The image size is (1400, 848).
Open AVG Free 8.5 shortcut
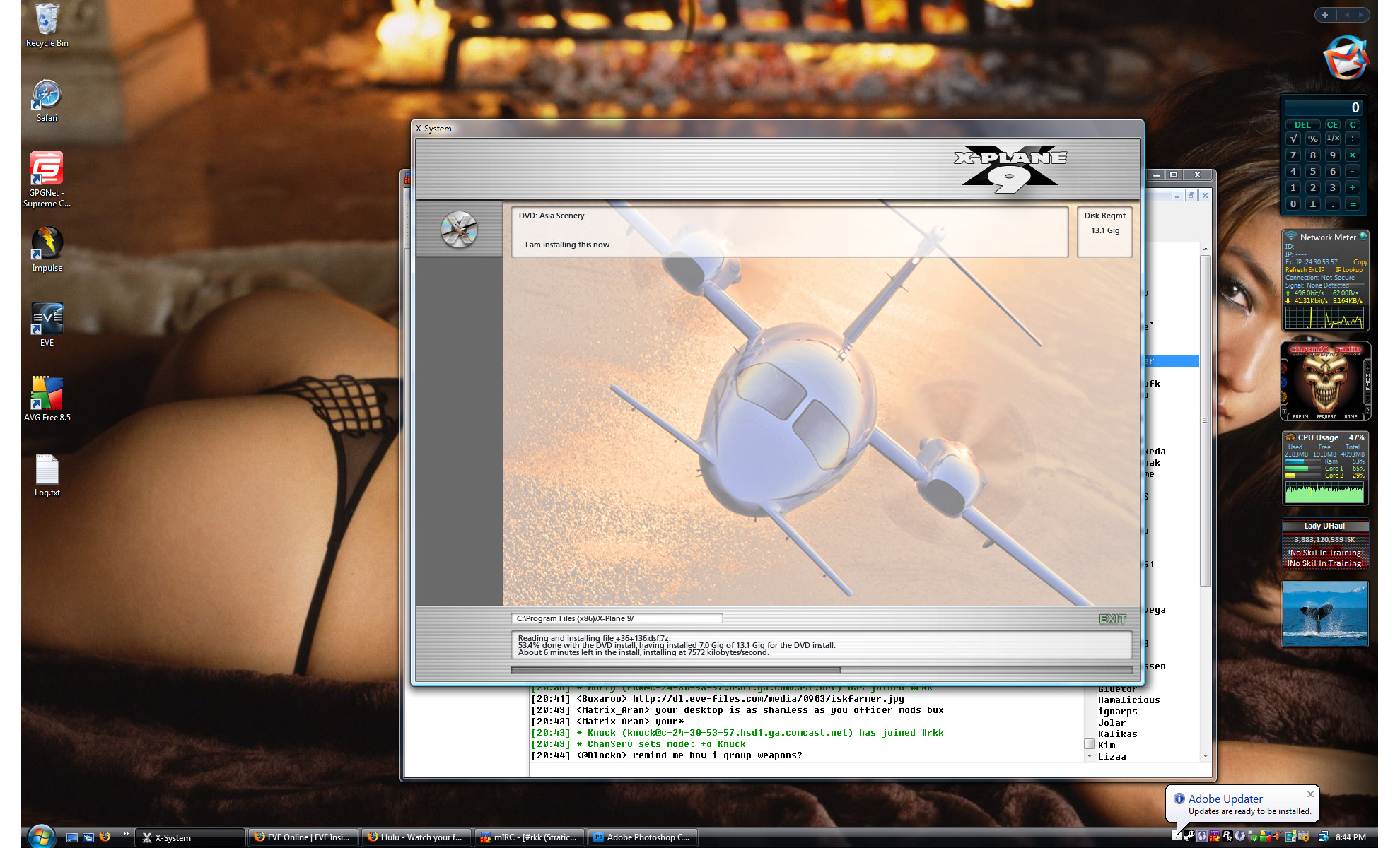click(47, 394)
